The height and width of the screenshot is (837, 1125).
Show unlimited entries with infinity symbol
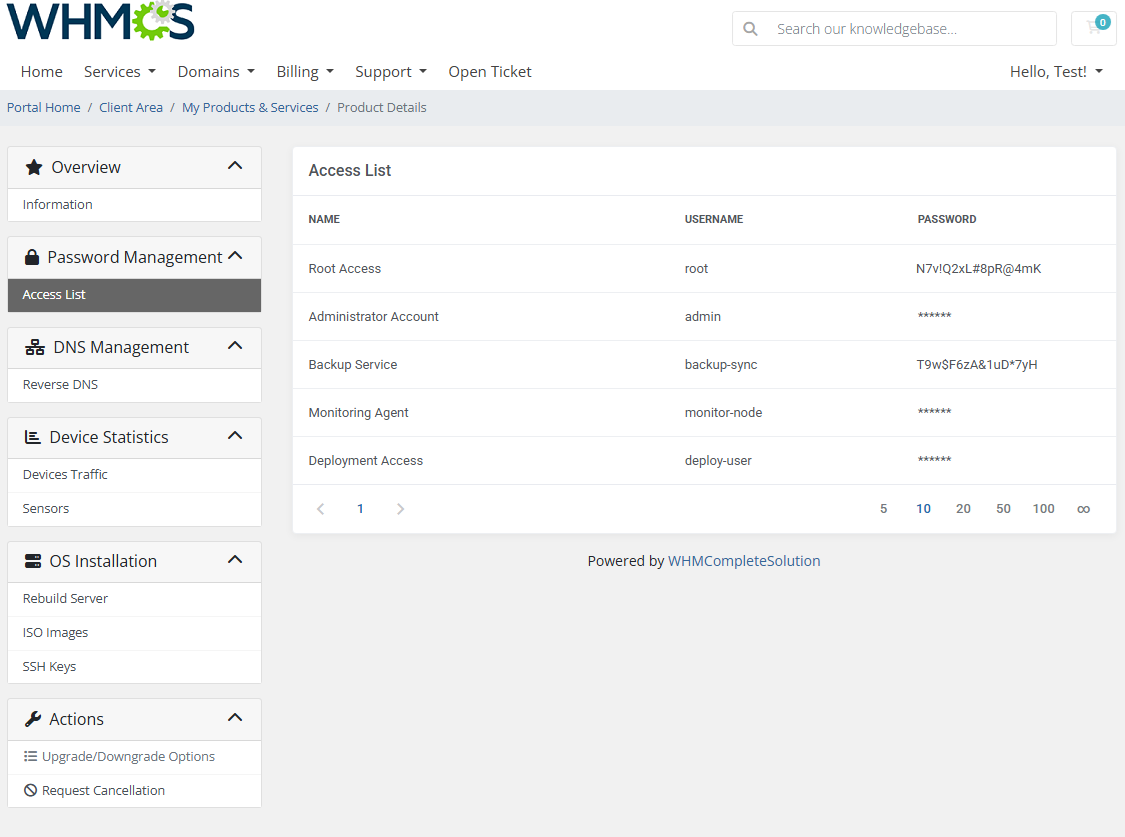coord(1083,509)
